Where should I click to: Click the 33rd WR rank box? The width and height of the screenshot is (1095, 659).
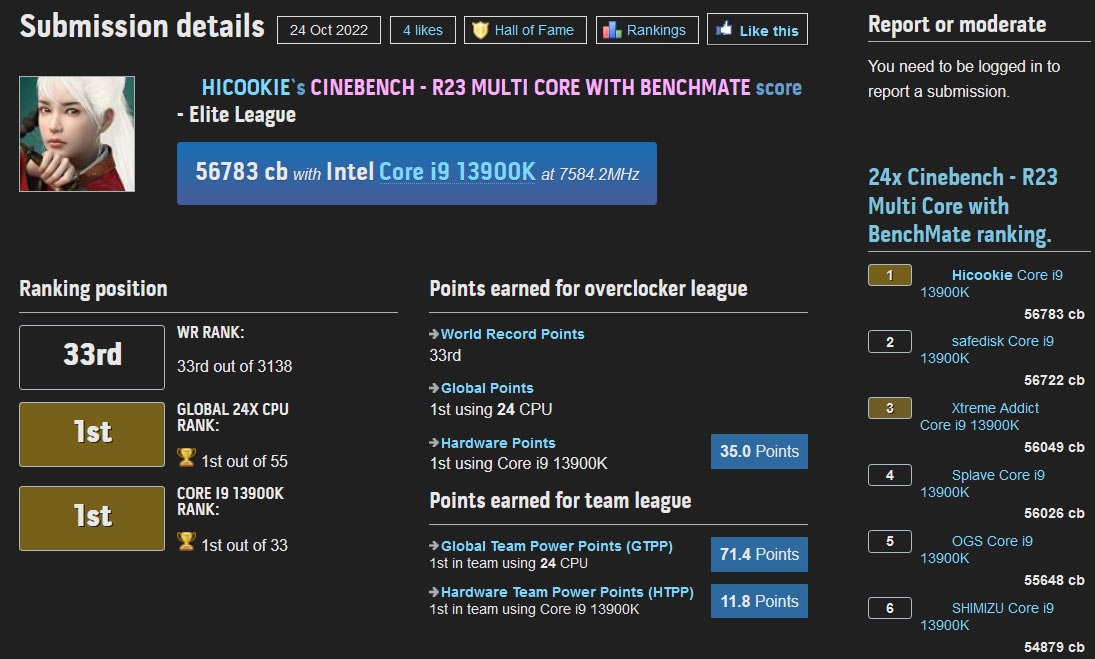point(92,357)
